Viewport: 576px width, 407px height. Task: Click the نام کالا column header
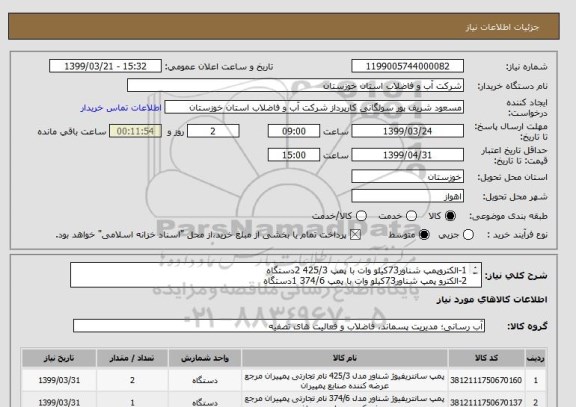pyautogui.click(x=345, y=358)
